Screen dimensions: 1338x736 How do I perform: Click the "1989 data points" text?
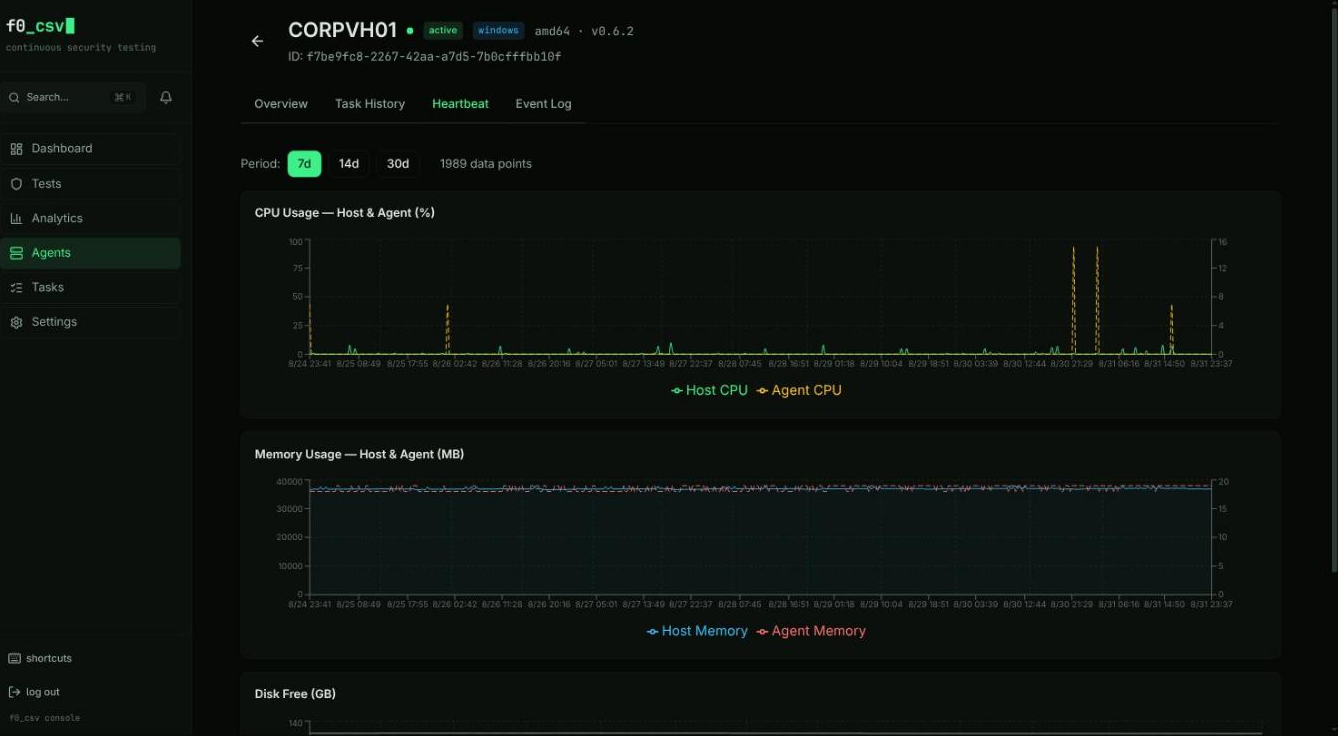[x=486, y=164]
